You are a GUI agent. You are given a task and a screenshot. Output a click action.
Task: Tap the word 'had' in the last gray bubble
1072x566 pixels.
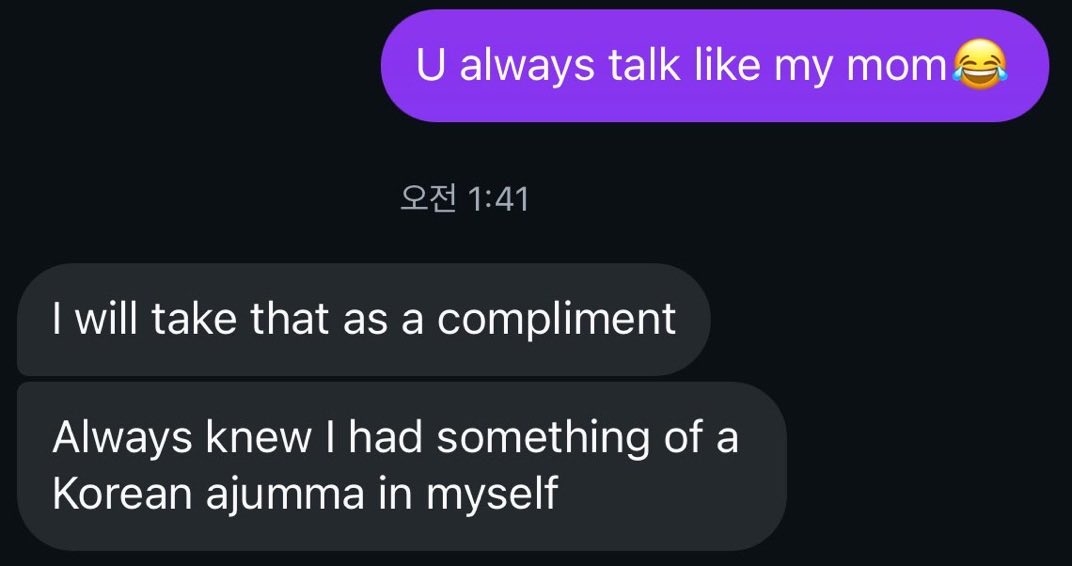386,437
